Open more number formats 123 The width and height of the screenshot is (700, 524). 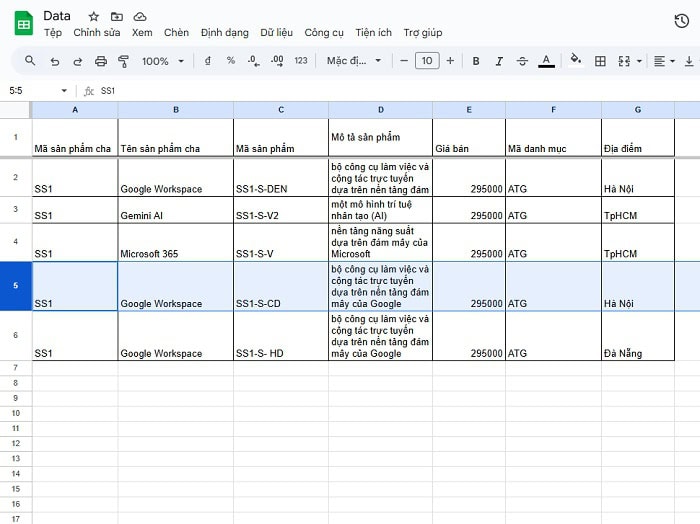point(301,61)
